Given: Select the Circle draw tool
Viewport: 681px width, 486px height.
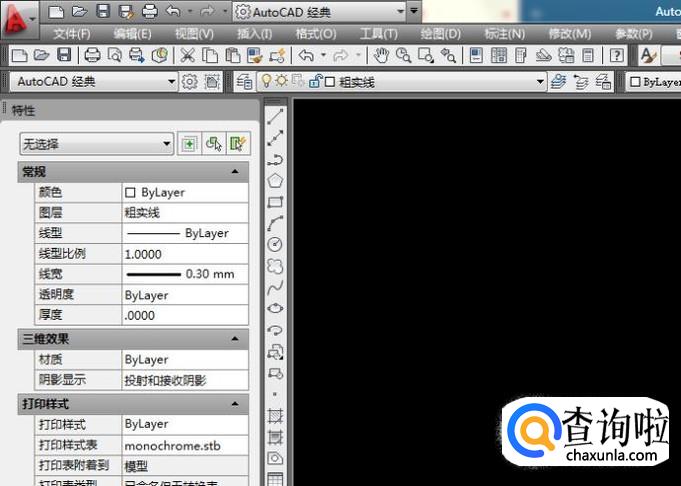Looking at the screenshot, I should point(275,245).
